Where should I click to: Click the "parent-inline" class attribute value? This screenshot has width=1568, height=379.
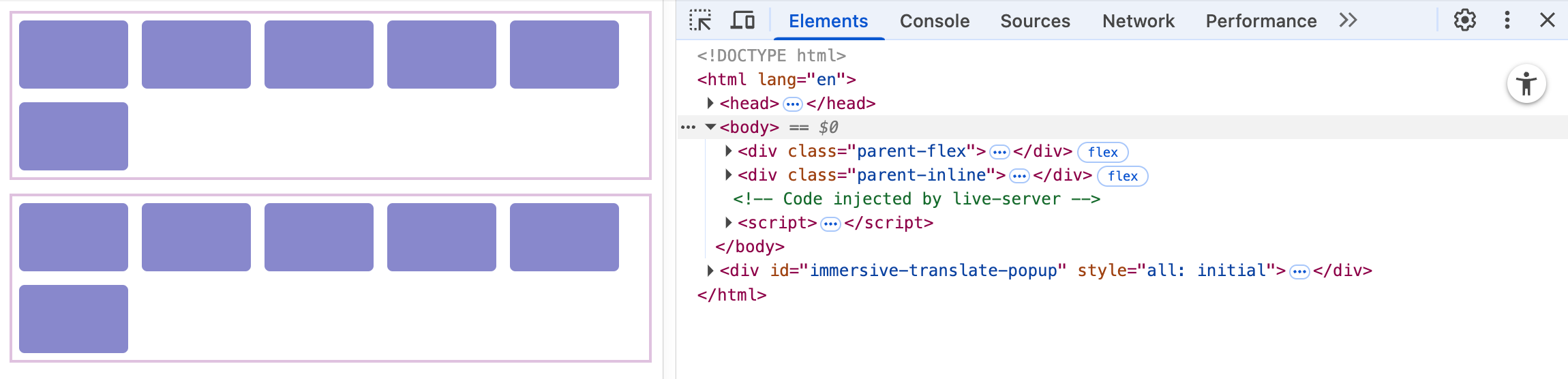(922, 175)
